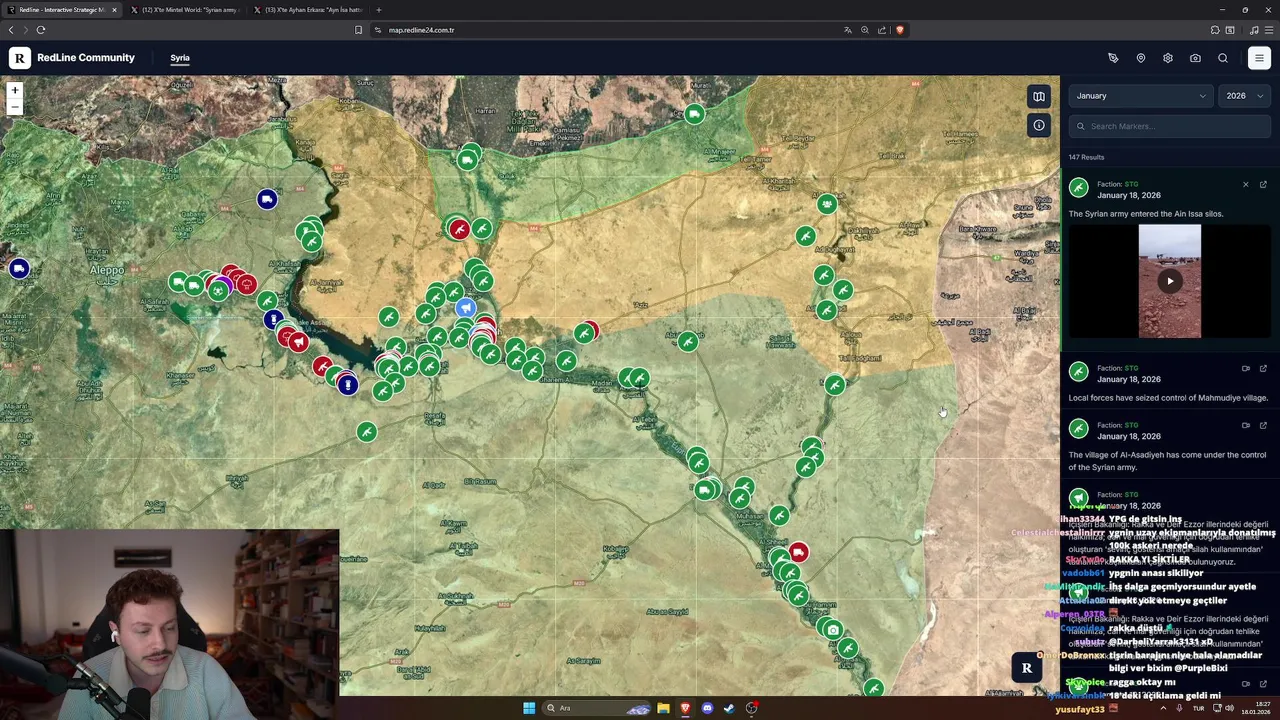Open map settings gear icon
The height and width of the screenshot is (720, 1280).
(x=1168, y=58)
